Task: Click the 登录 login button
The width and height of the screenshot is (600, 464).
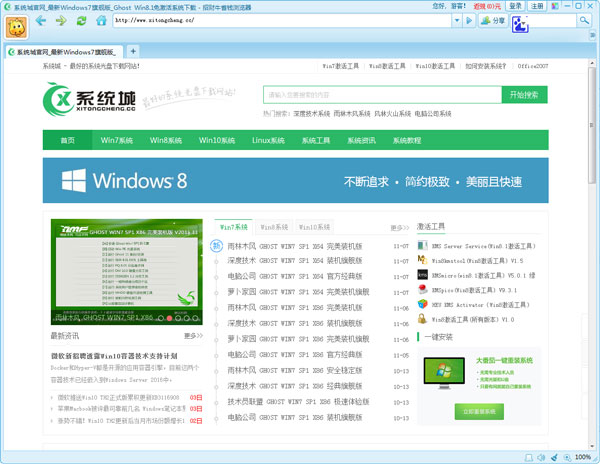Action: 515,6
